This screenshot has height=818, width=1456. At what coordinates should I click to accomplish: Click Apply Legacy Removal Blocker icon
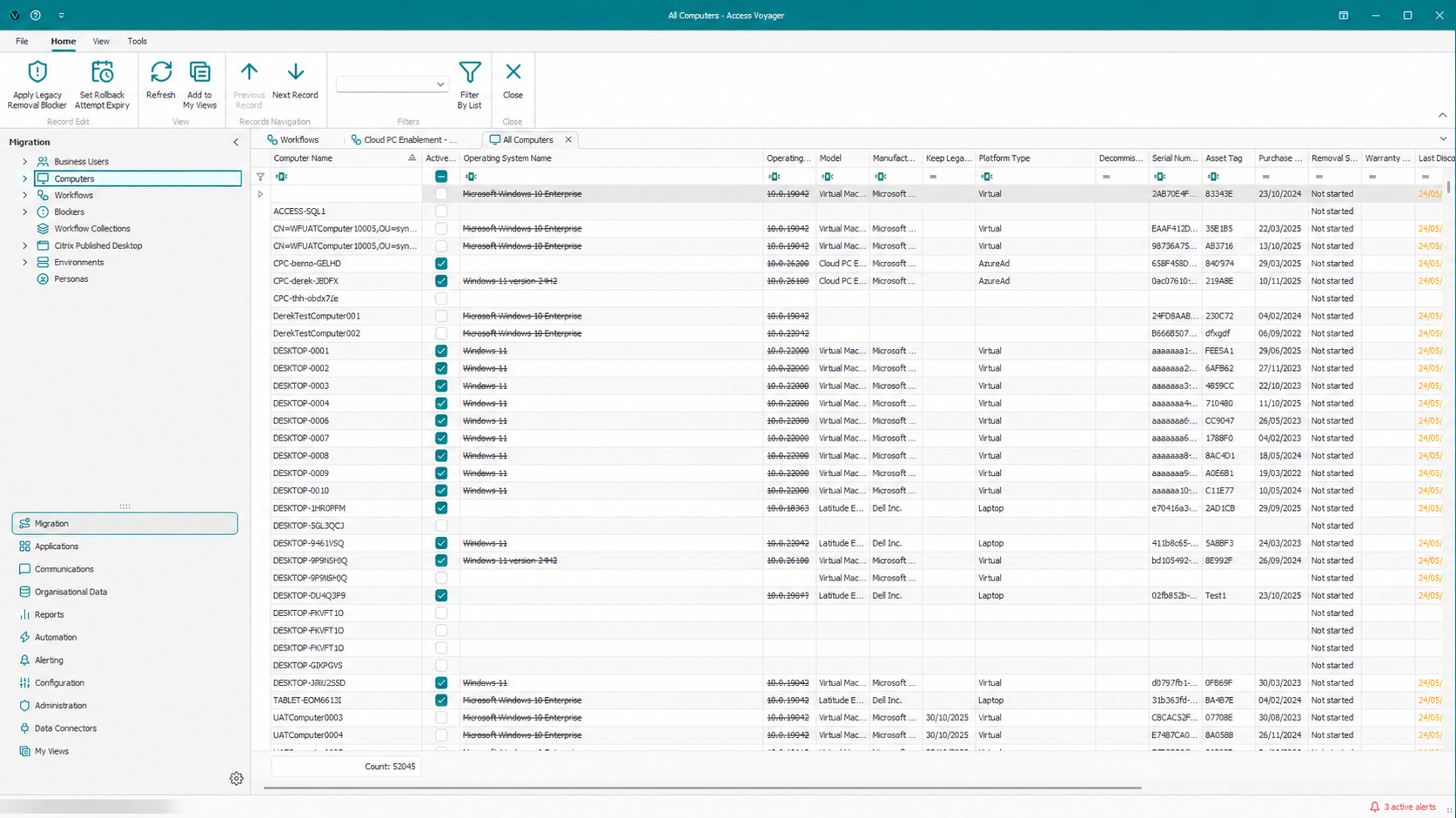click(37, 72)
